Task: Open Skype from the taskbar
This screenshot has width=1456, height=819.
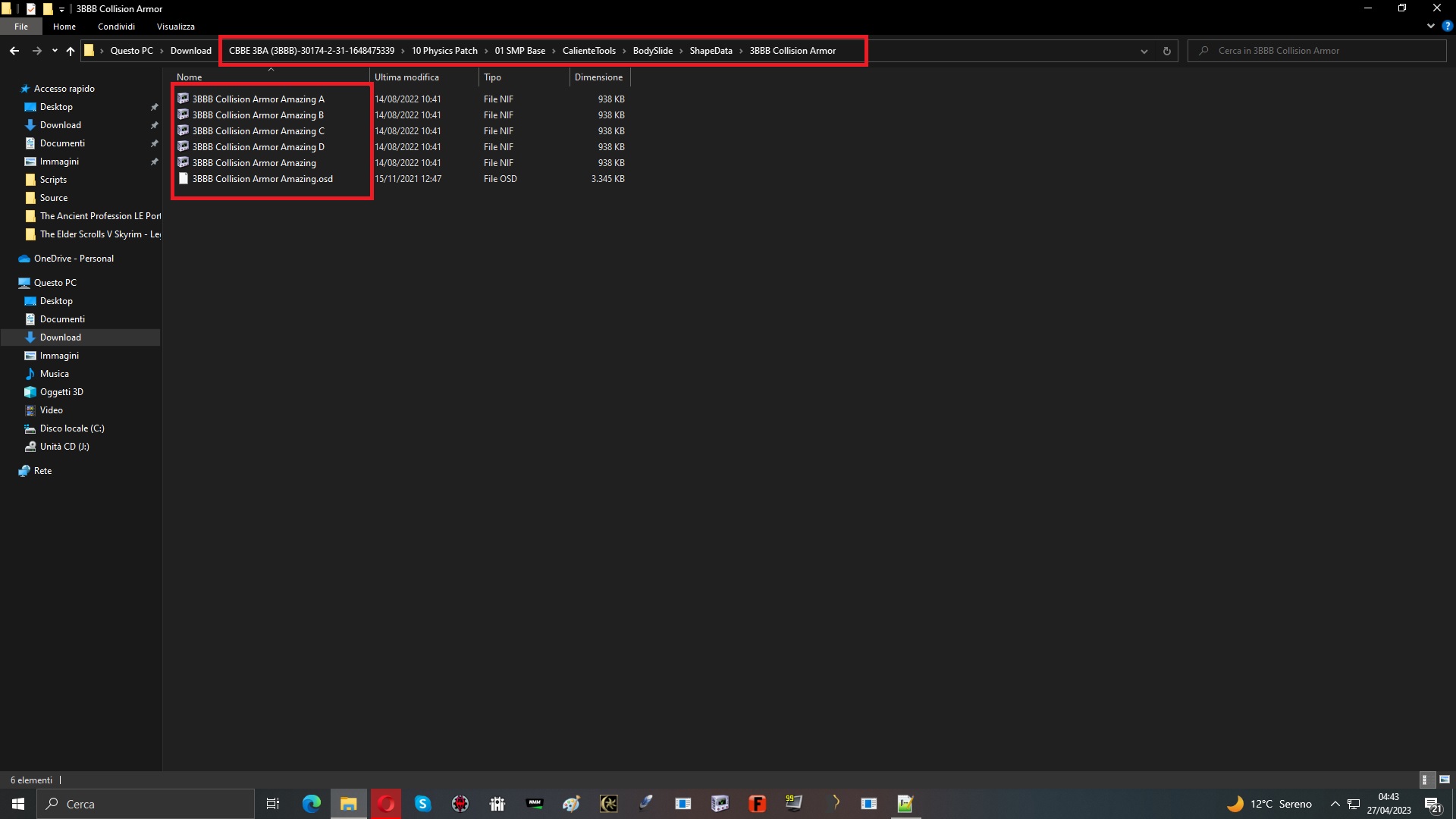Action: pos(422,804)
